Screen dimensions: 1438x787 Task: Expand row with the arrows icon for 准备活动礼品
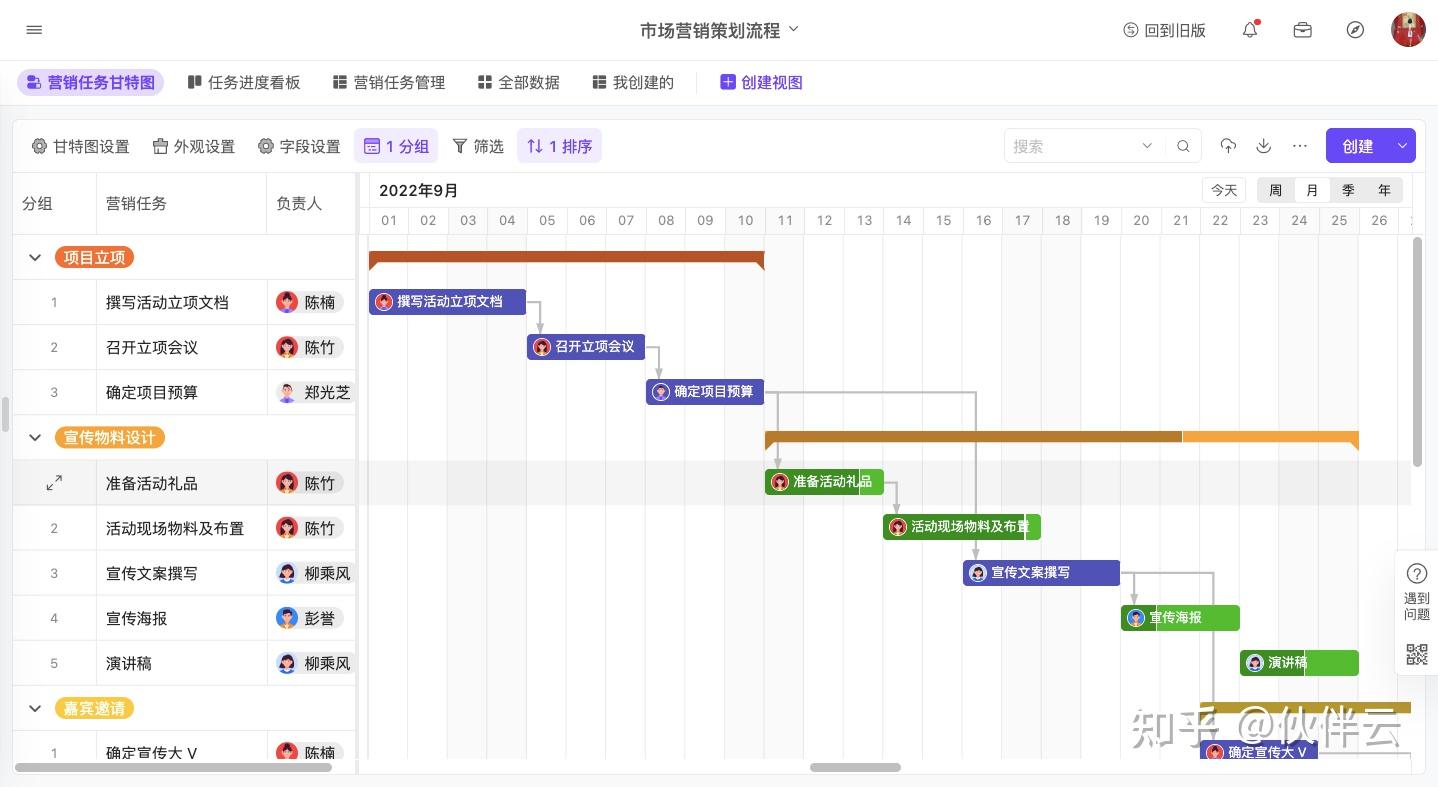54,483
